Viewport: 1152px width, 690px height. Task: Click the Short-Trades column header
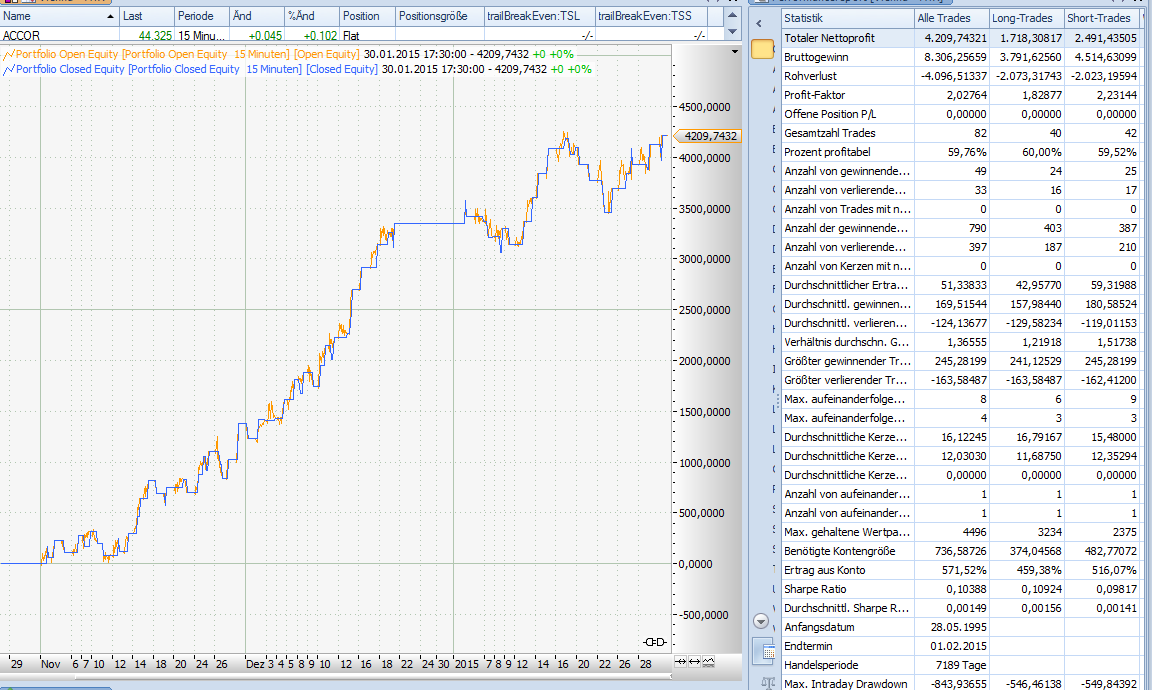pyautogui.click(x=1099, y=18)
